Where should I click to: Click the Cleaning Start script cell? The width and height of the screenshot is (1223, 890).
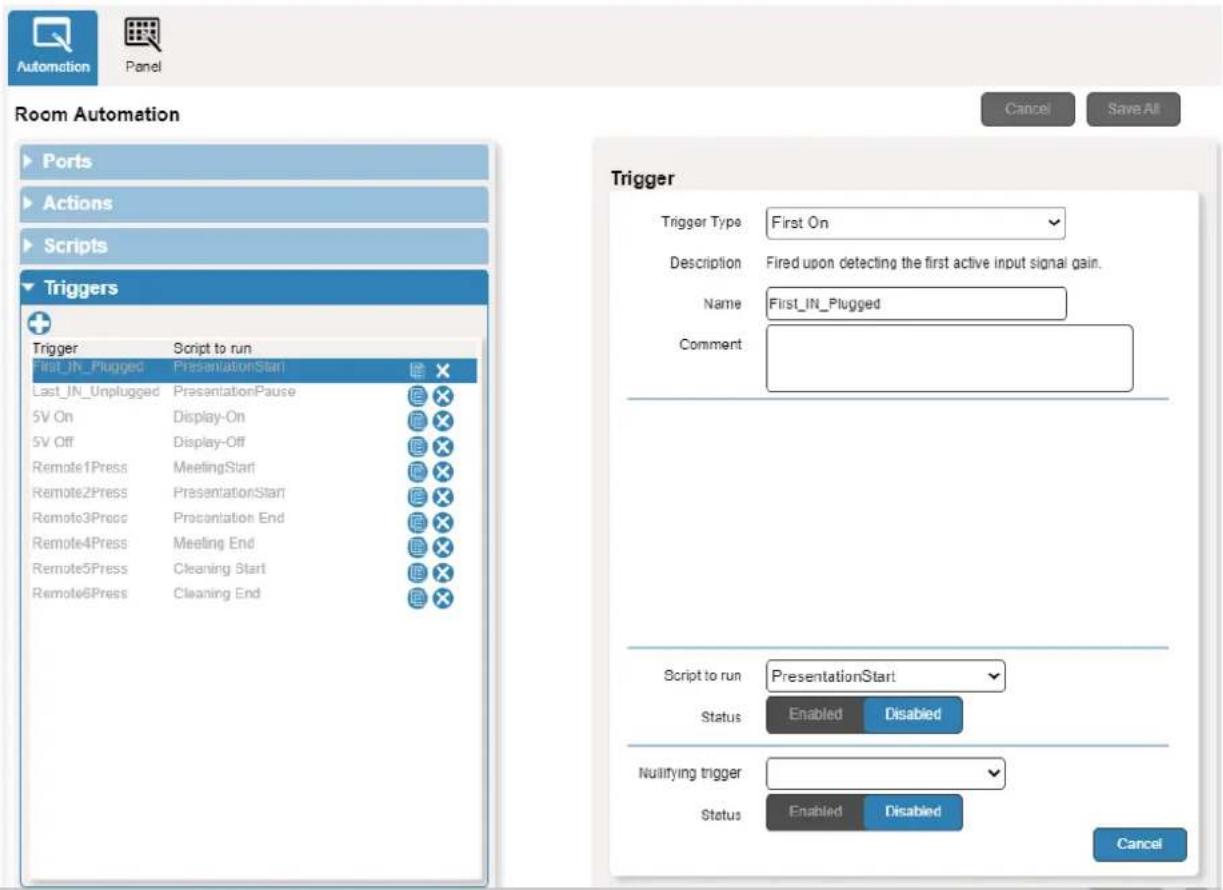219,569
